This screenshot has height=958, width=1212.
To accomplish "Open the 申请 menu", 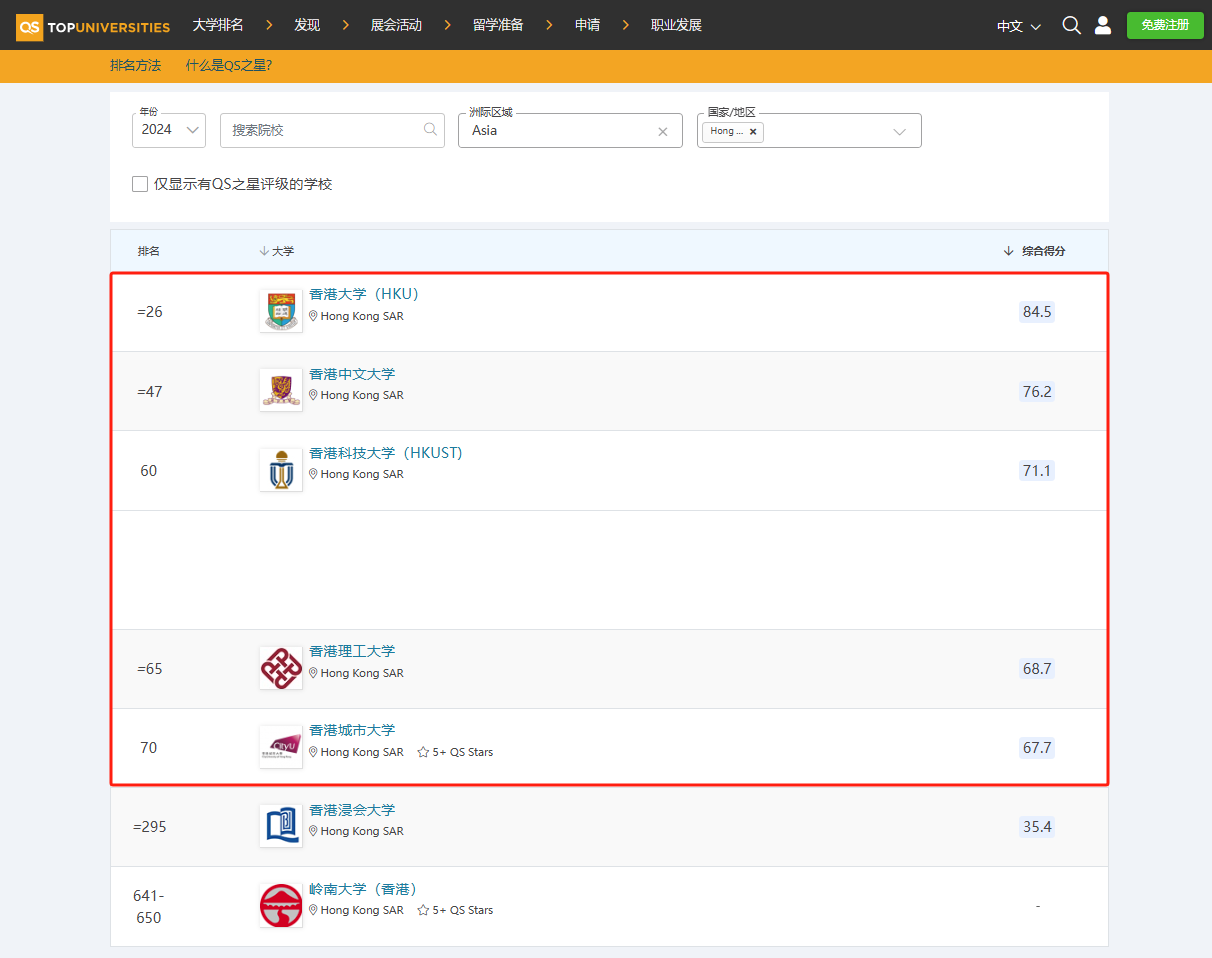I will (587, 25).
